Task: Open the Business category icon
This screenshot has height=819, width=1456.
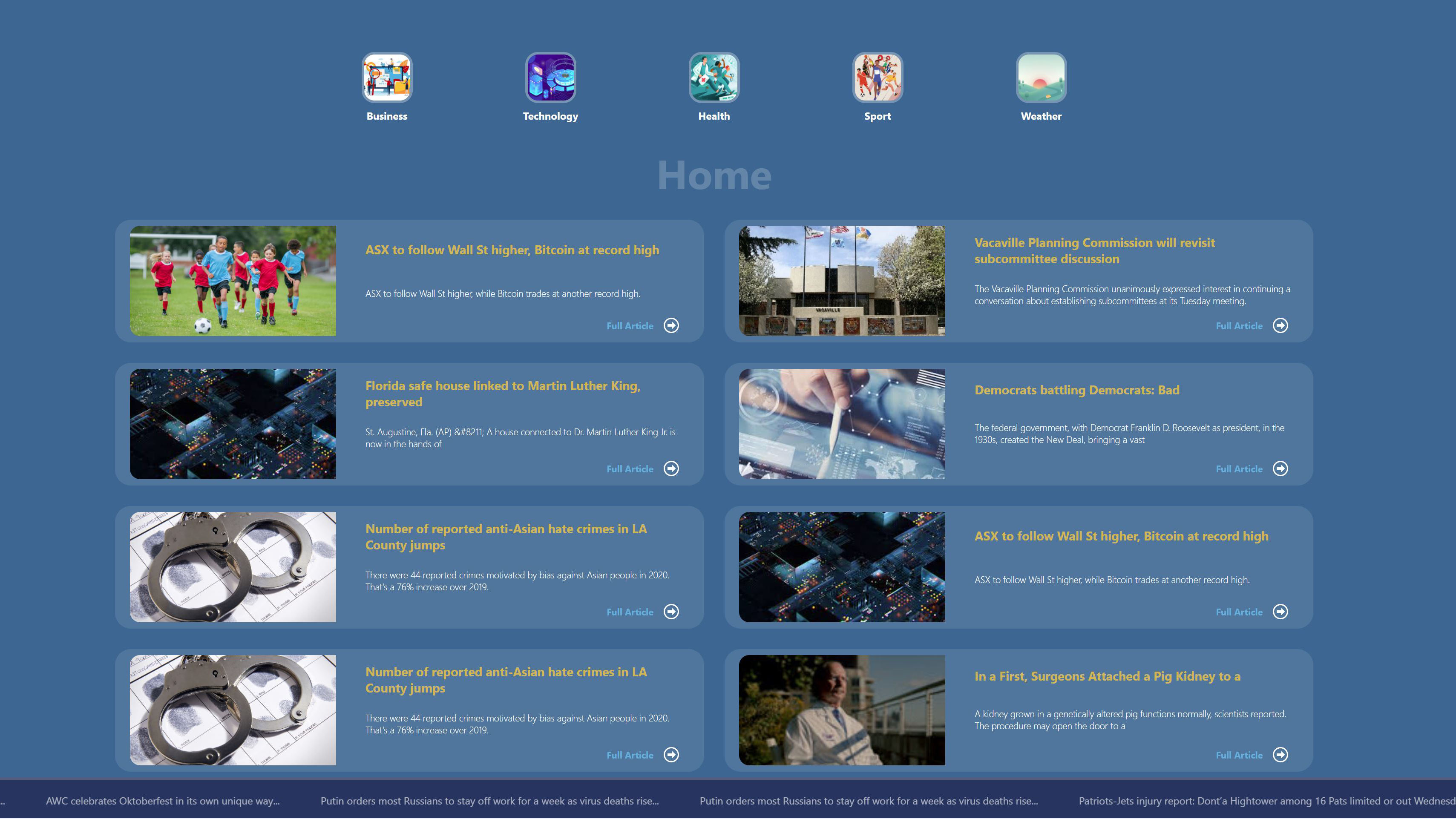Action: point(387,78)
